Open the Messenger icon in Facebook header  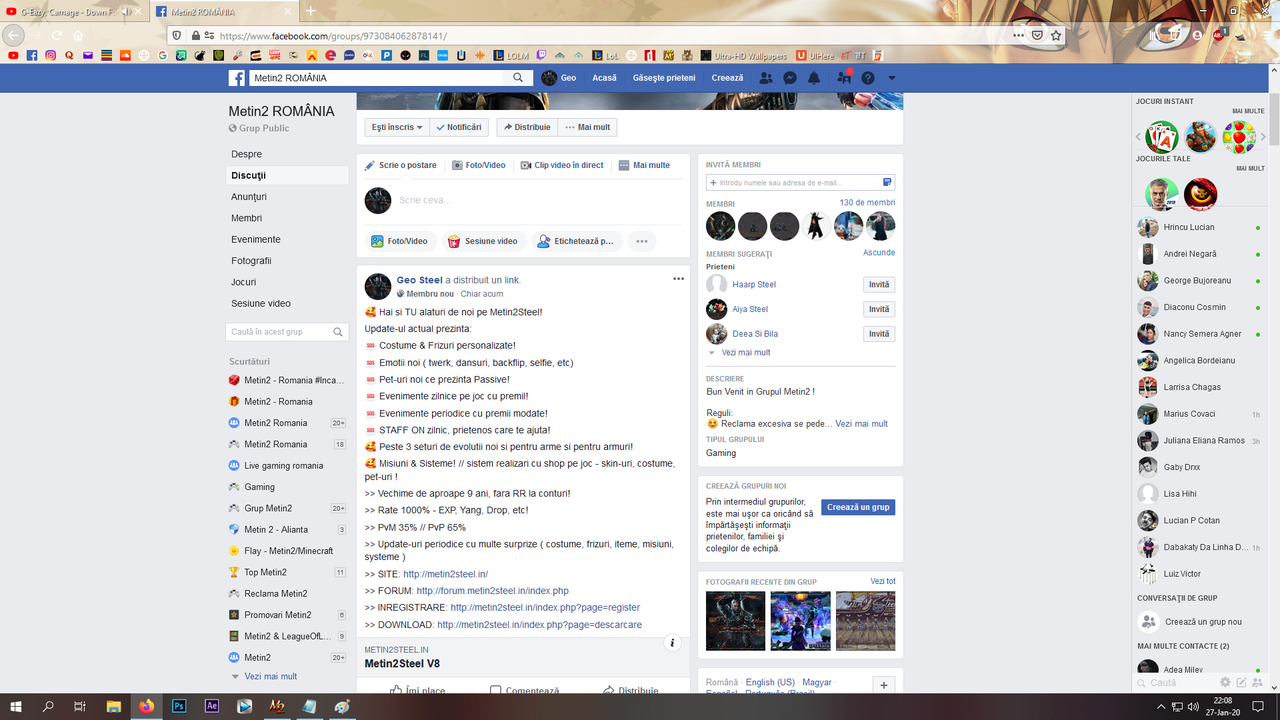tap(790, 78)
